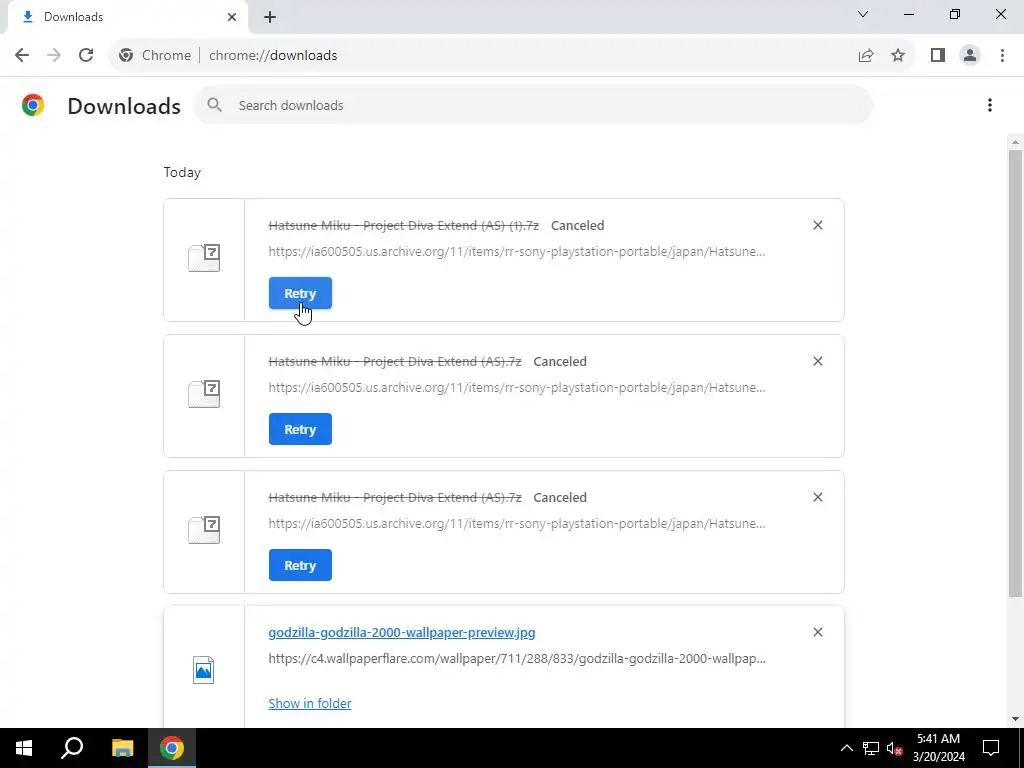Click the muted volume tray icon

tap(895, 748)
